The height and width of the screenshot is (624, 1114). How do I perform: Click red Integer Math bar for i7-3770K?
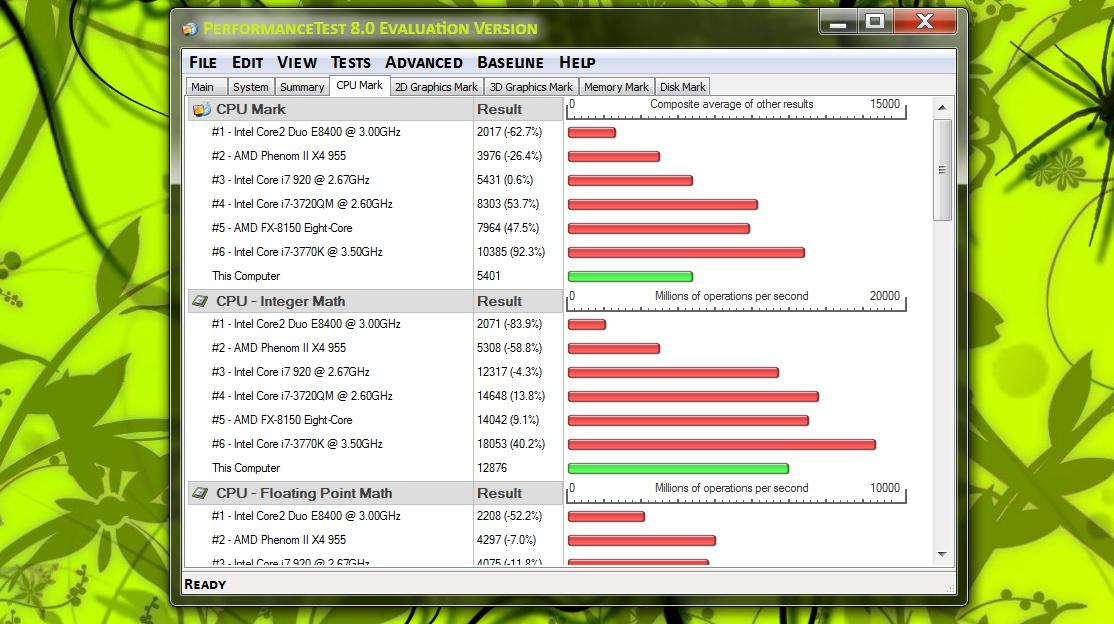[722, 444]
